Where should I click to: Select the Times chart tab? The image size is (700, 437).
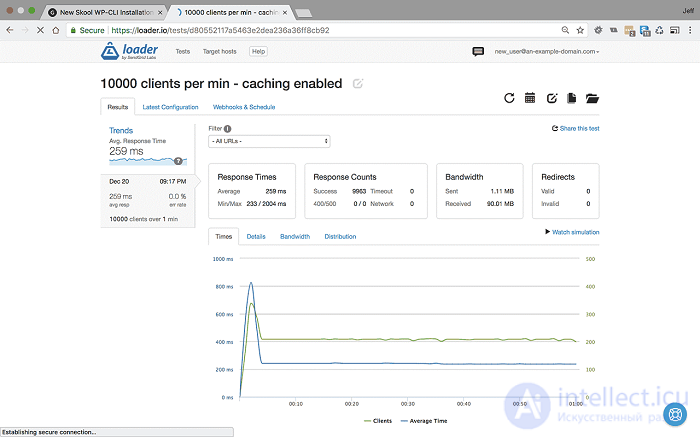tap(224, 236)
